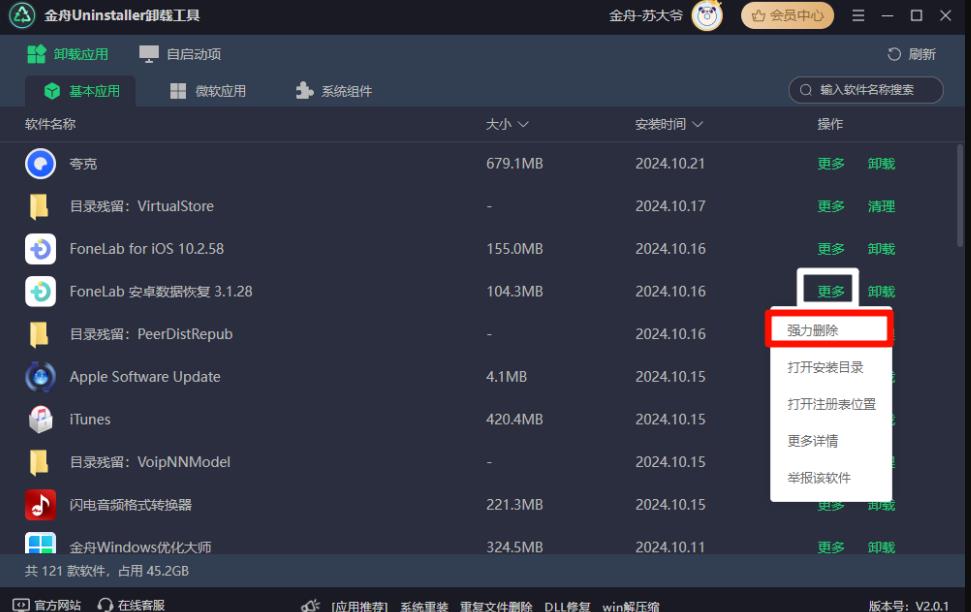Sort the list by 安装时间
The height and width of the screenshot is (612, 971).
click(x=669, y=125)
